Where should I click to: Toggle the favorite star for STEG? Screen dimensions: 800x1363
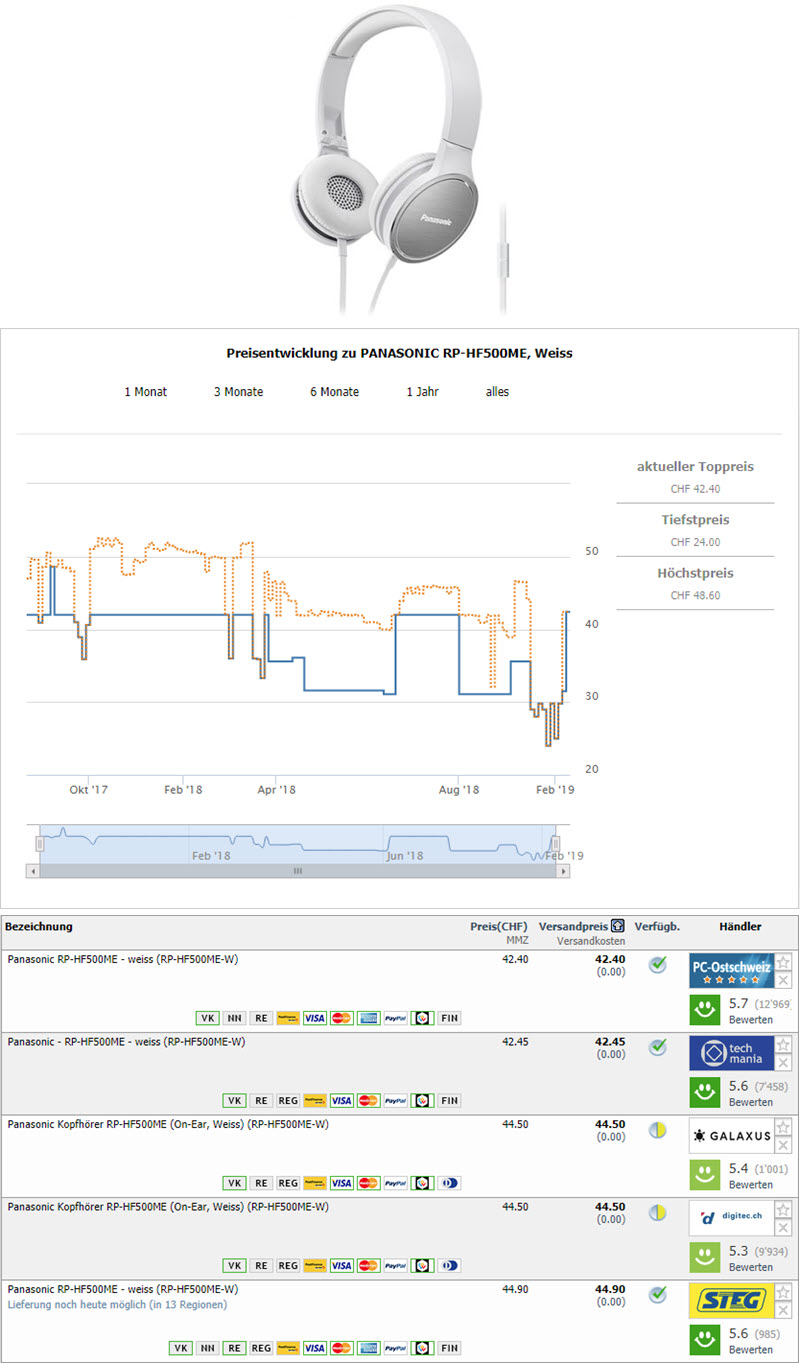click(x=784, y=1292)
